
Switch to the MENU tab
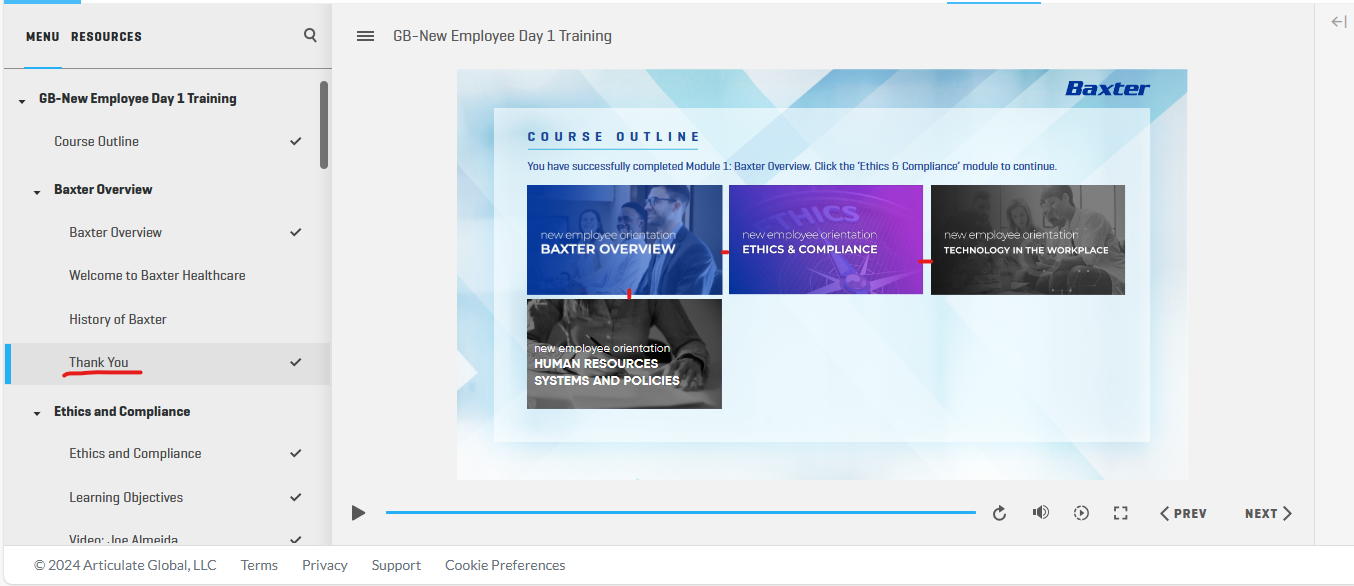(x=43, y=37)
